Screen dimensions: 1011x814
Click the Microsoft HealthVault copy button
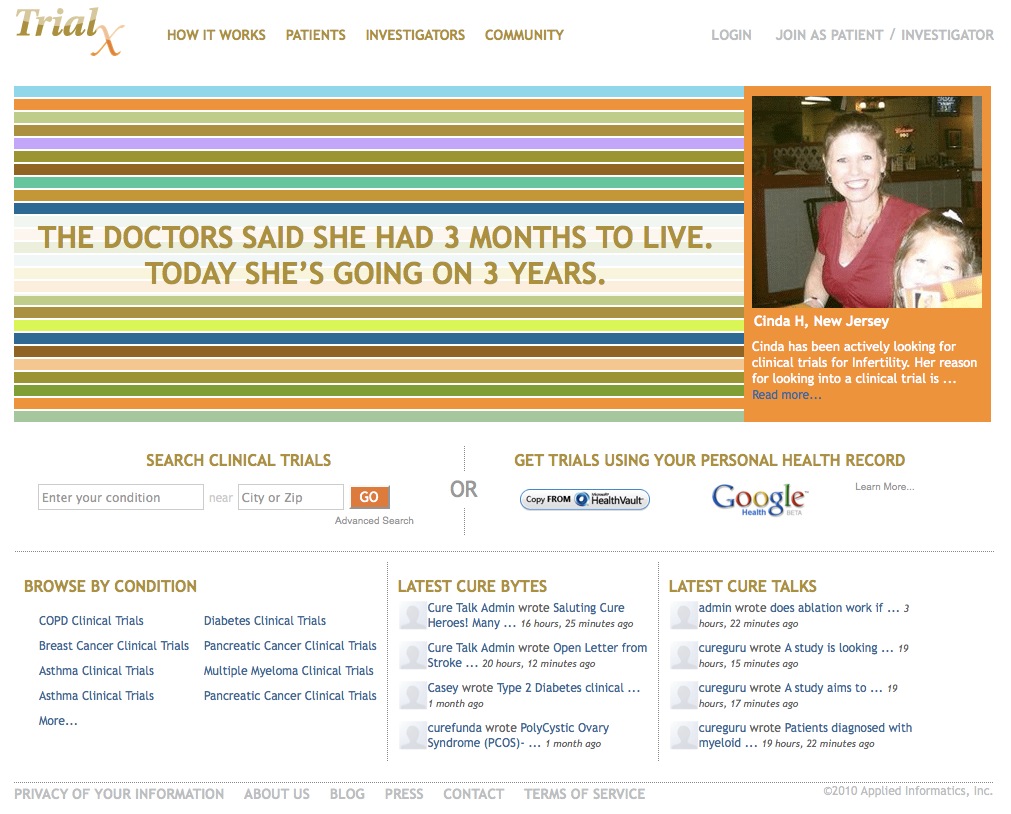[585, 499]
